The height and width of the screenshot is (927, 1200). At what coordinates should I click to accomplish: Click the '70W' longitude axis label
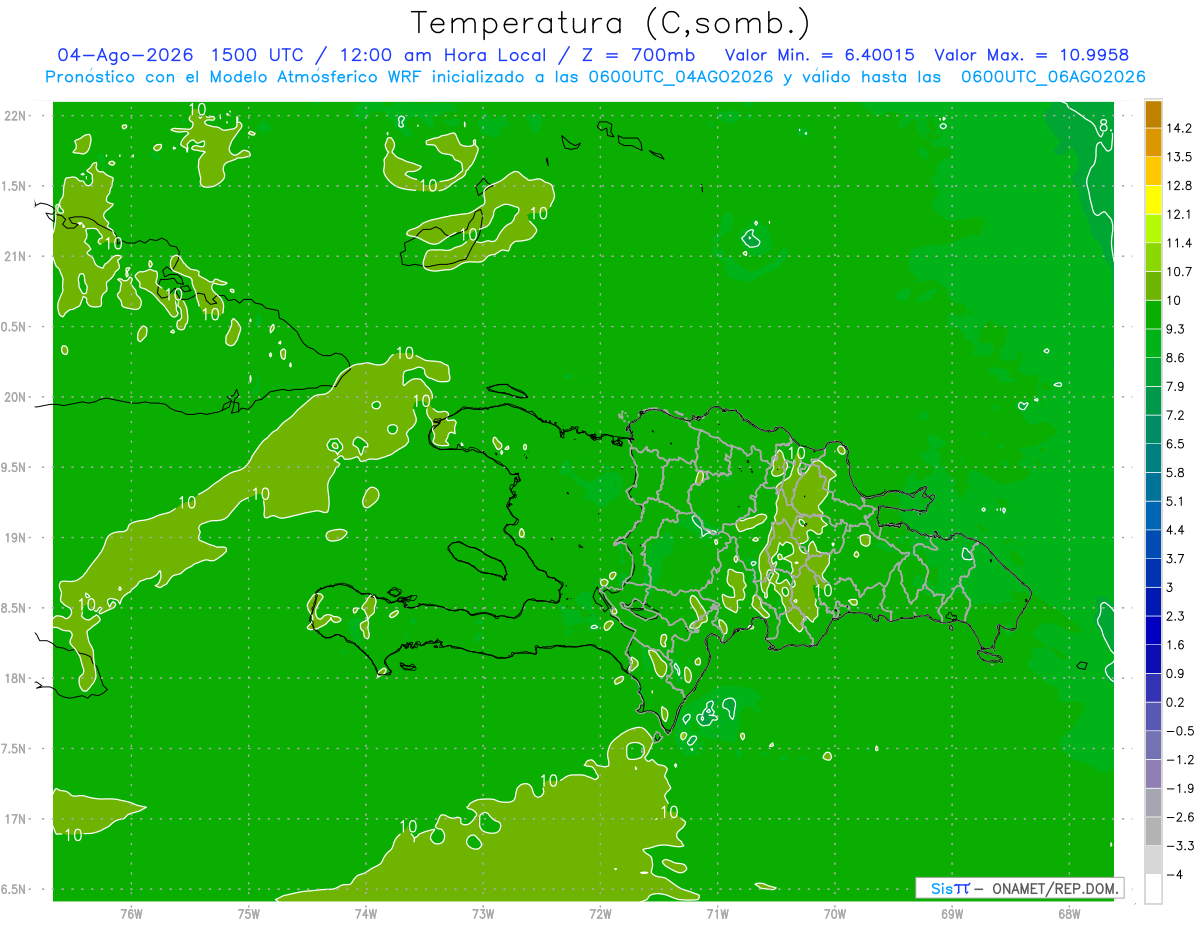point(835,914)
